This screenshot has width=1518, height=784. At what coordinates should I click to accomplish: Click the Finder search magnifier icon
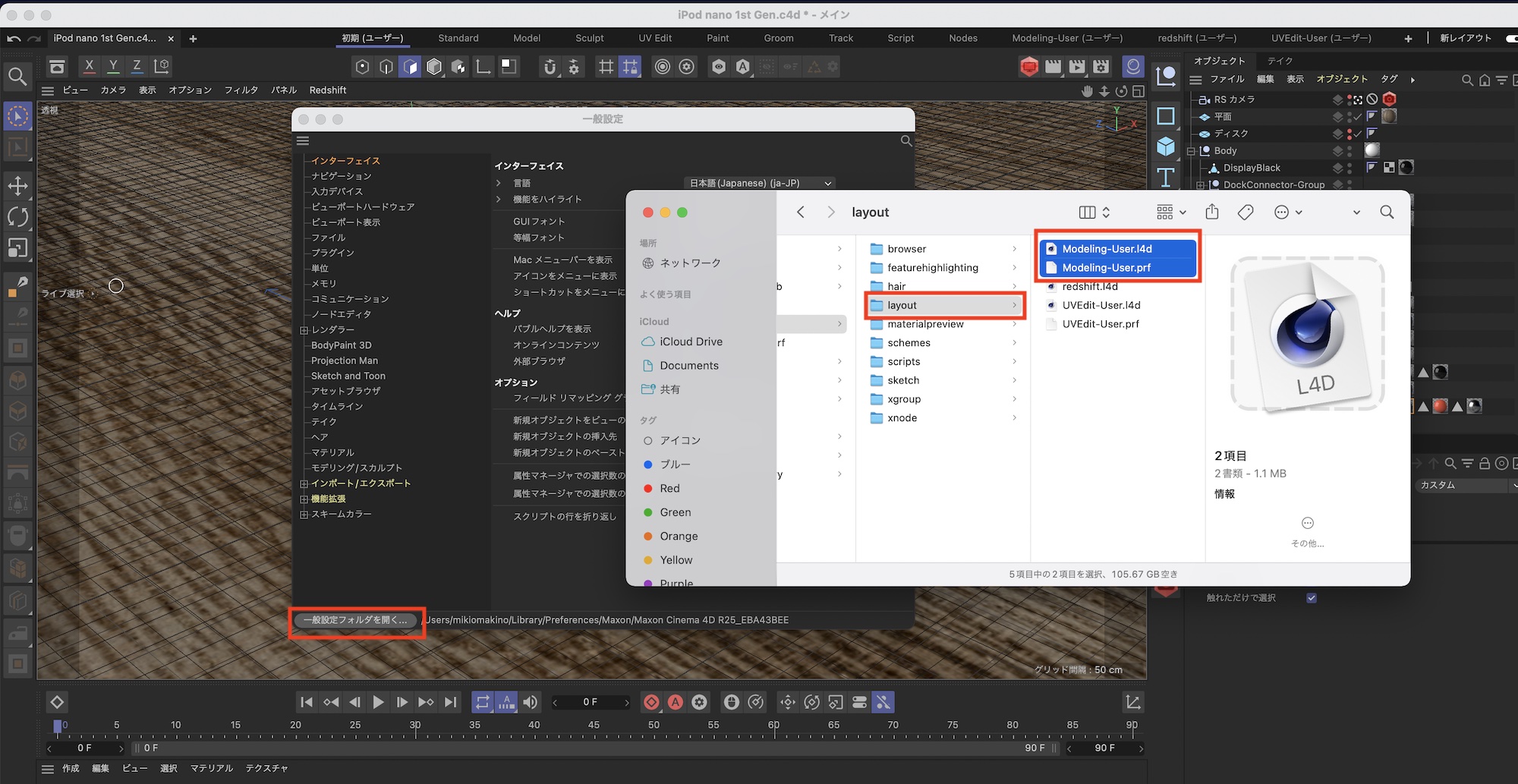tap(1387, 213)
